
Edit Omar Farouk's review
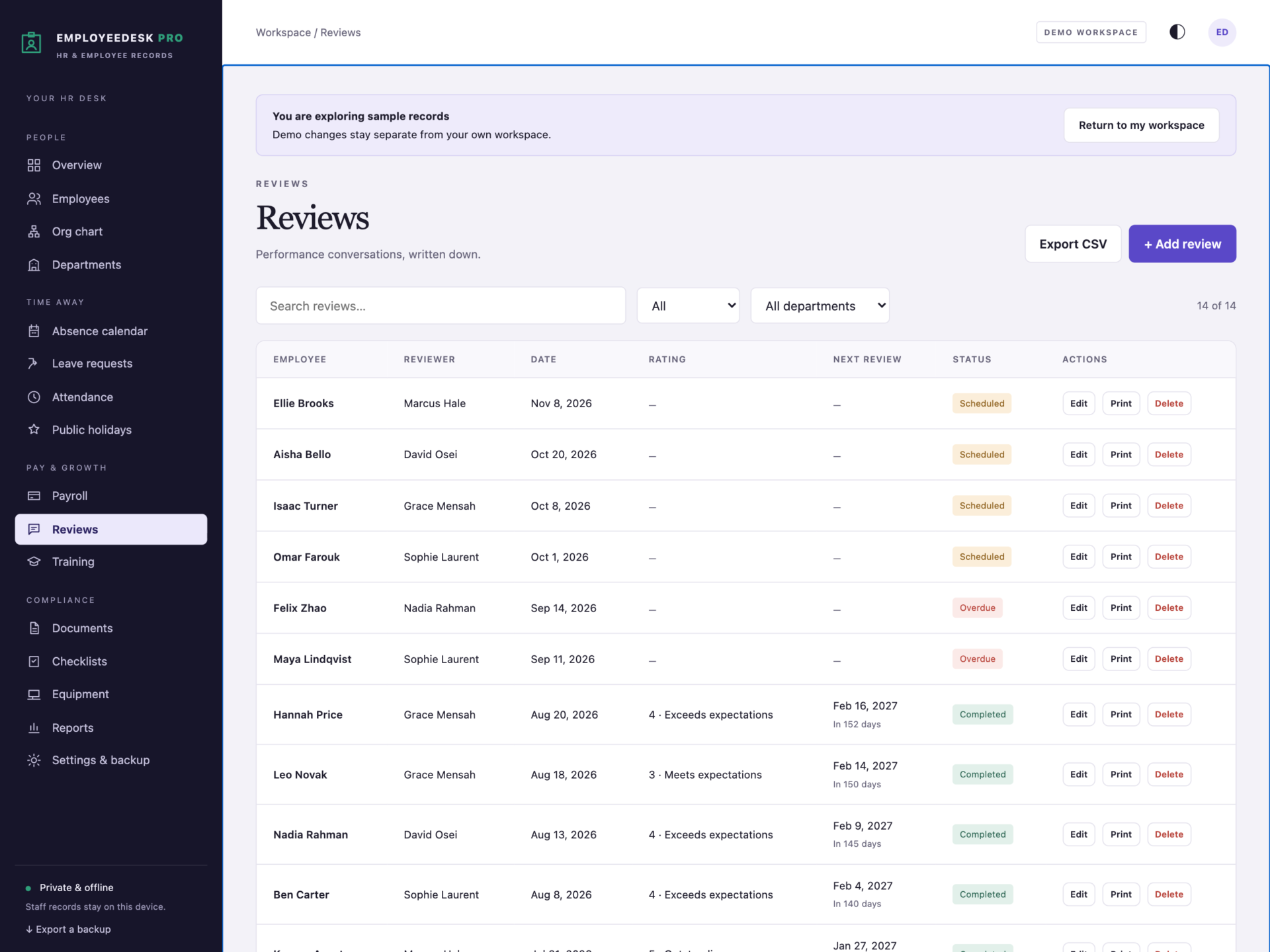[1078, 557]
